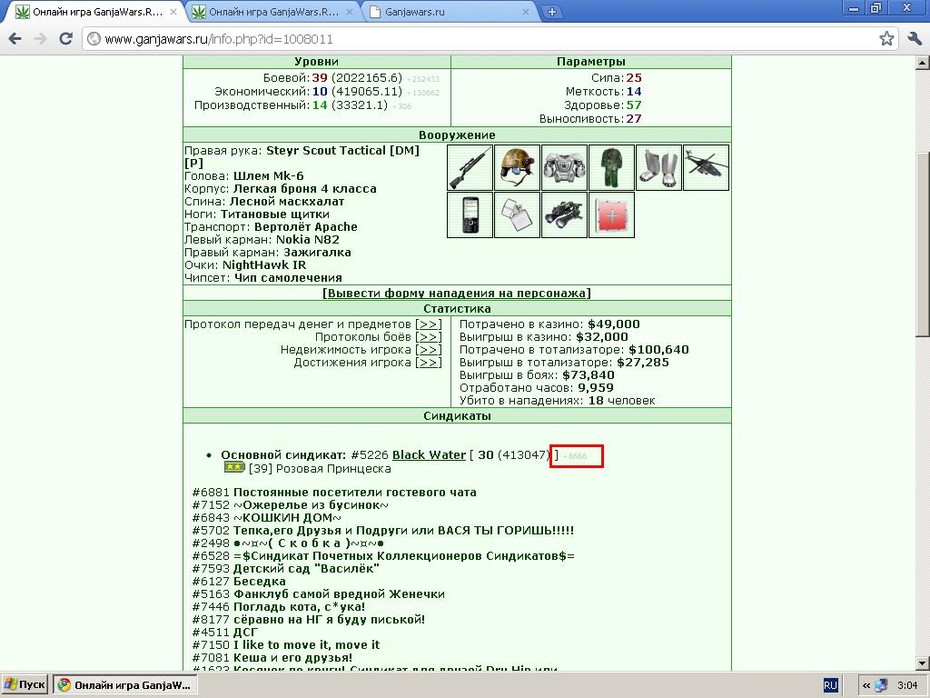
Task: Open Легкая броня 4 класса link
Action: [x=304, y=189]
